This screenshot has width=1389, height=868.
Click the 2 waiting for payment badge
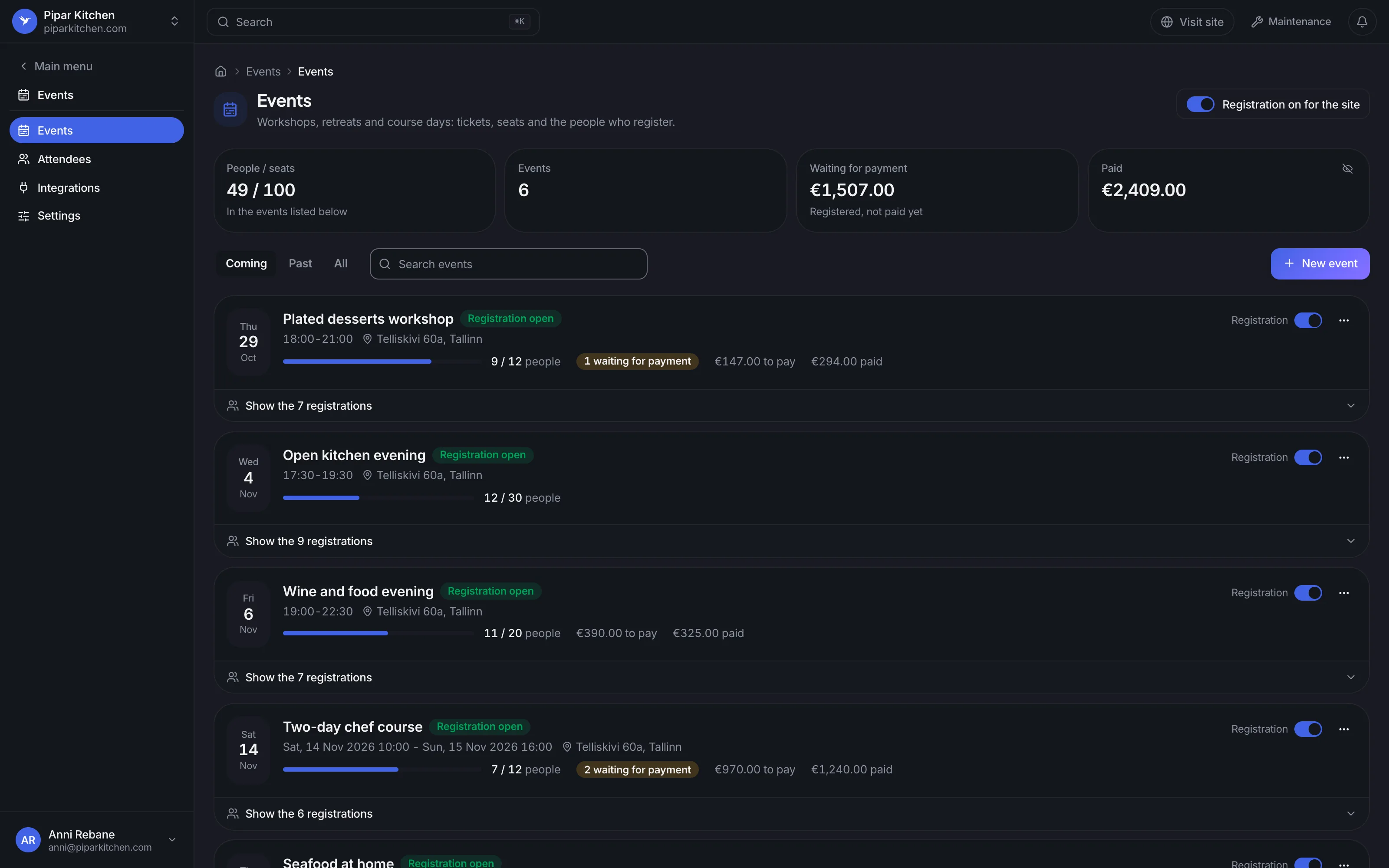tap(637, 769)
